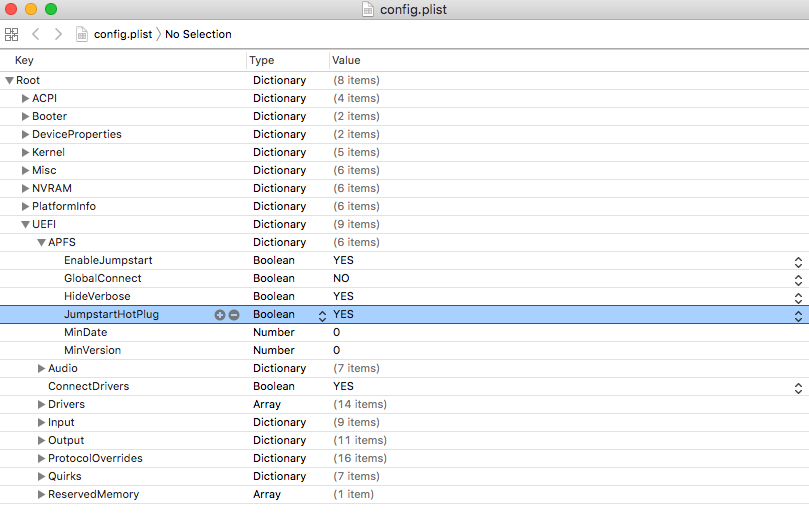The height and width of the screenshot is (522, 809).
Task: Click the config.plist file icon in jump bar
Action: (82, 34)
